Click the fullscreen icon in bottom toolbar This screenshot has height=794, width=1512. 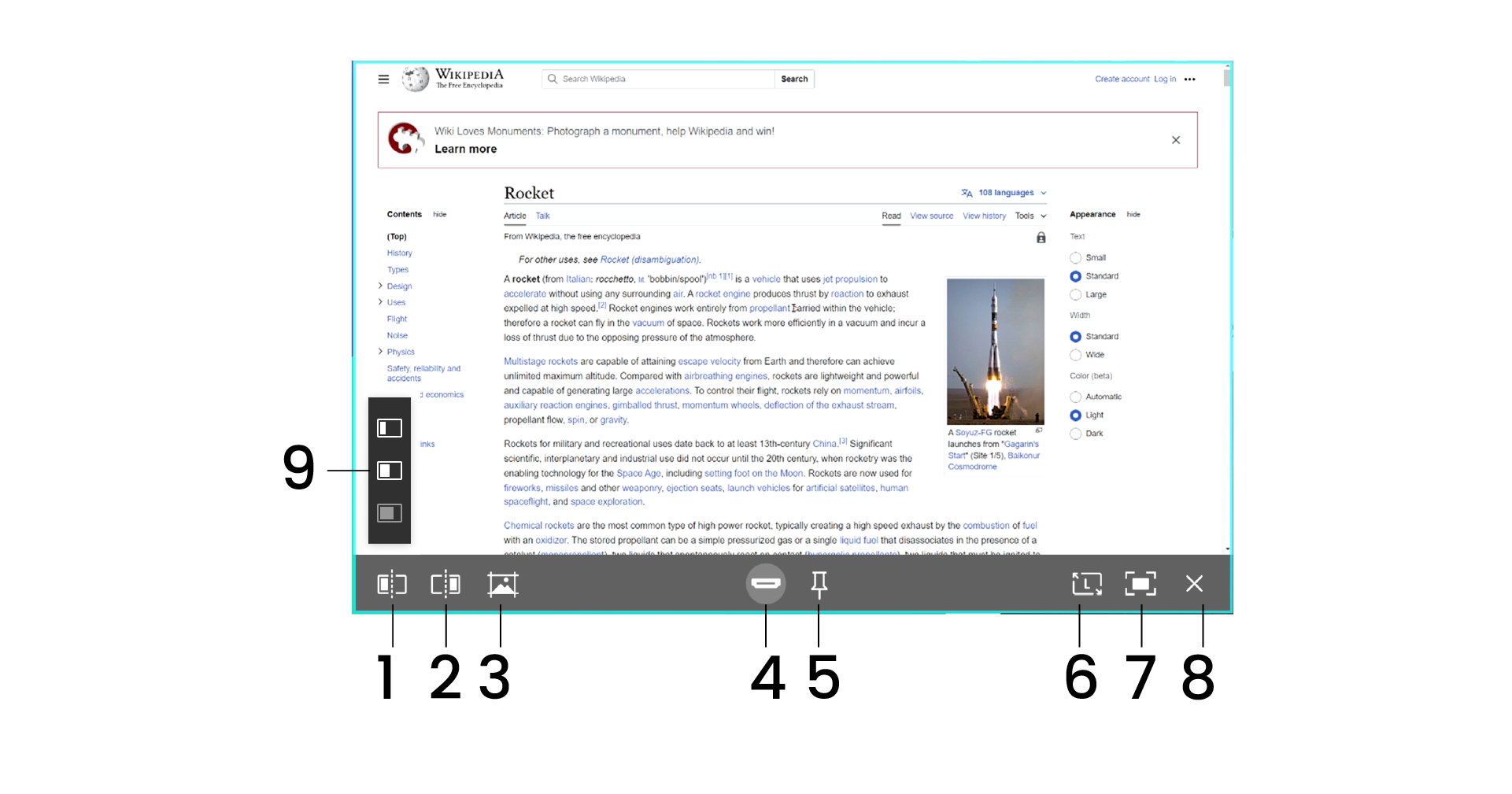click(1140, 583)
